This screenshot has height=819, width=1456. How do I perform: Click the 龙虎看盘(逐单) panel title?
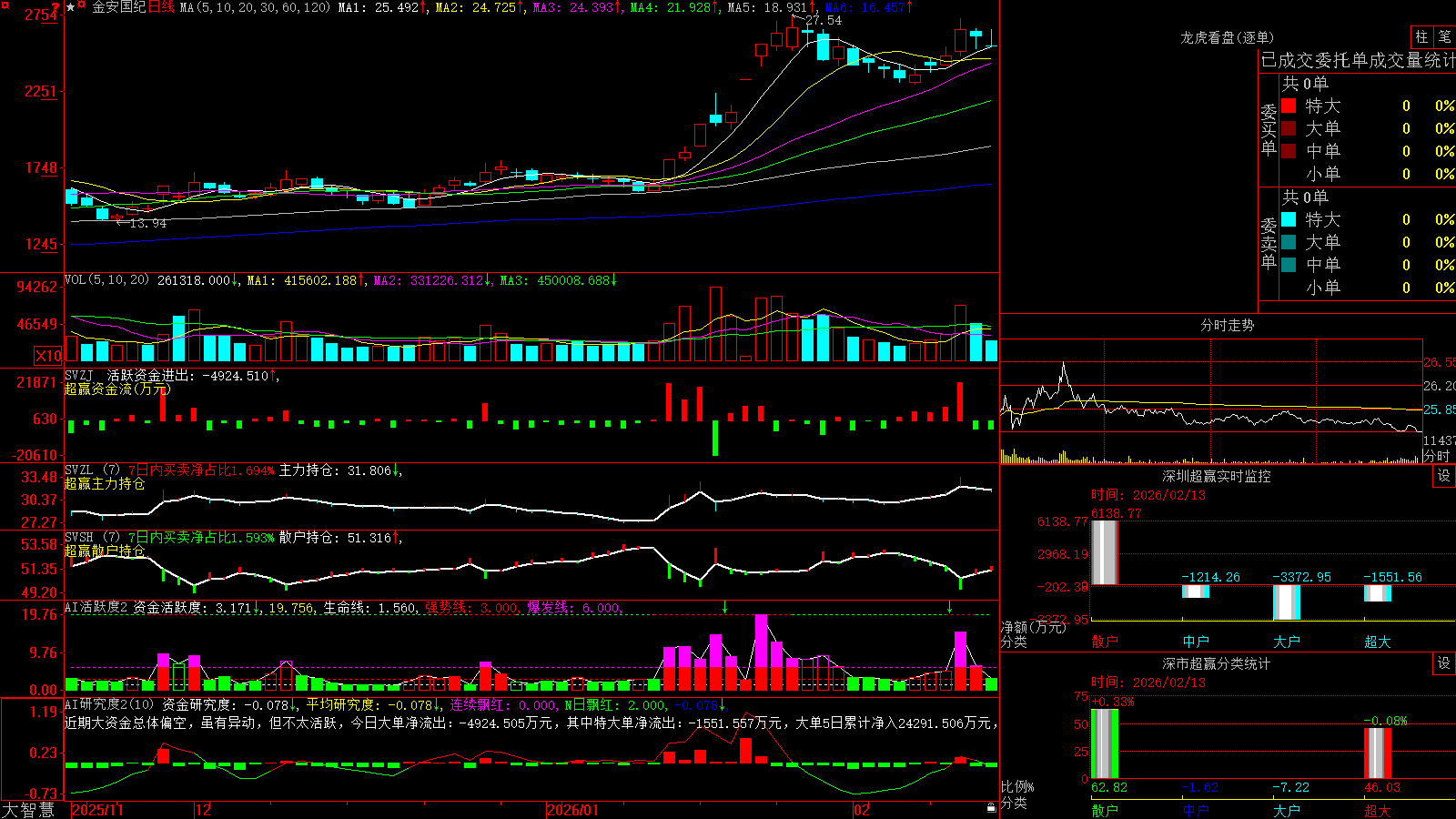(1227, 37)
